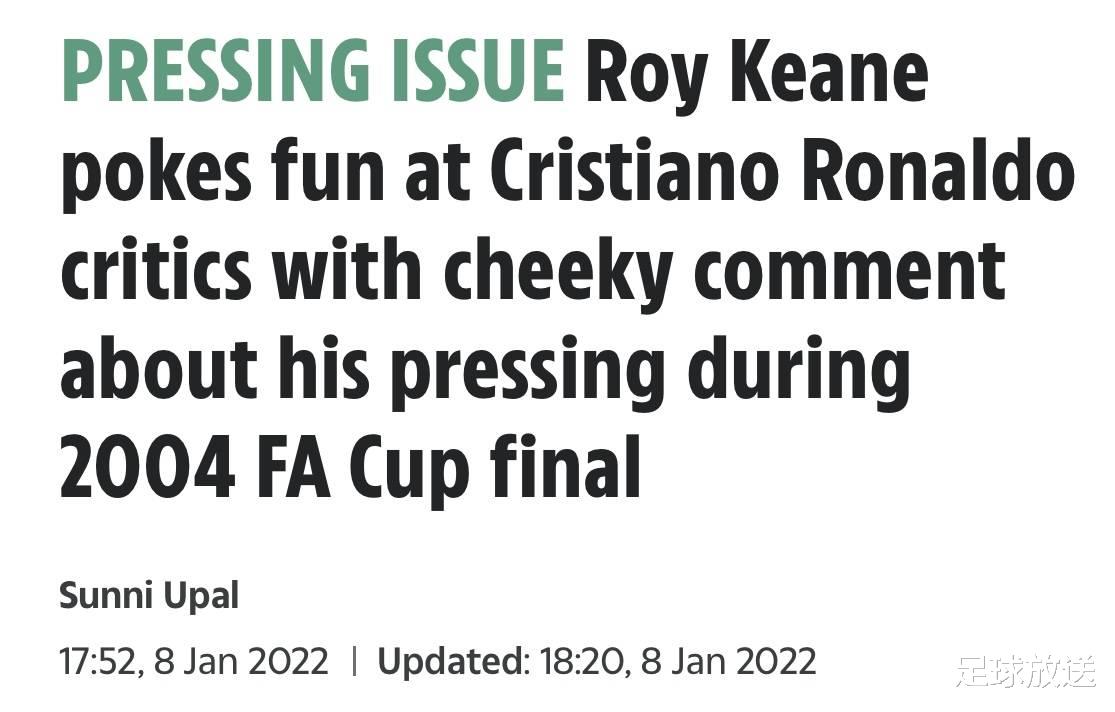This screenshot has width=1115, height=712.
Task: Click the Updated 18:20 timestamp text
Action: [x=597, y=661]
